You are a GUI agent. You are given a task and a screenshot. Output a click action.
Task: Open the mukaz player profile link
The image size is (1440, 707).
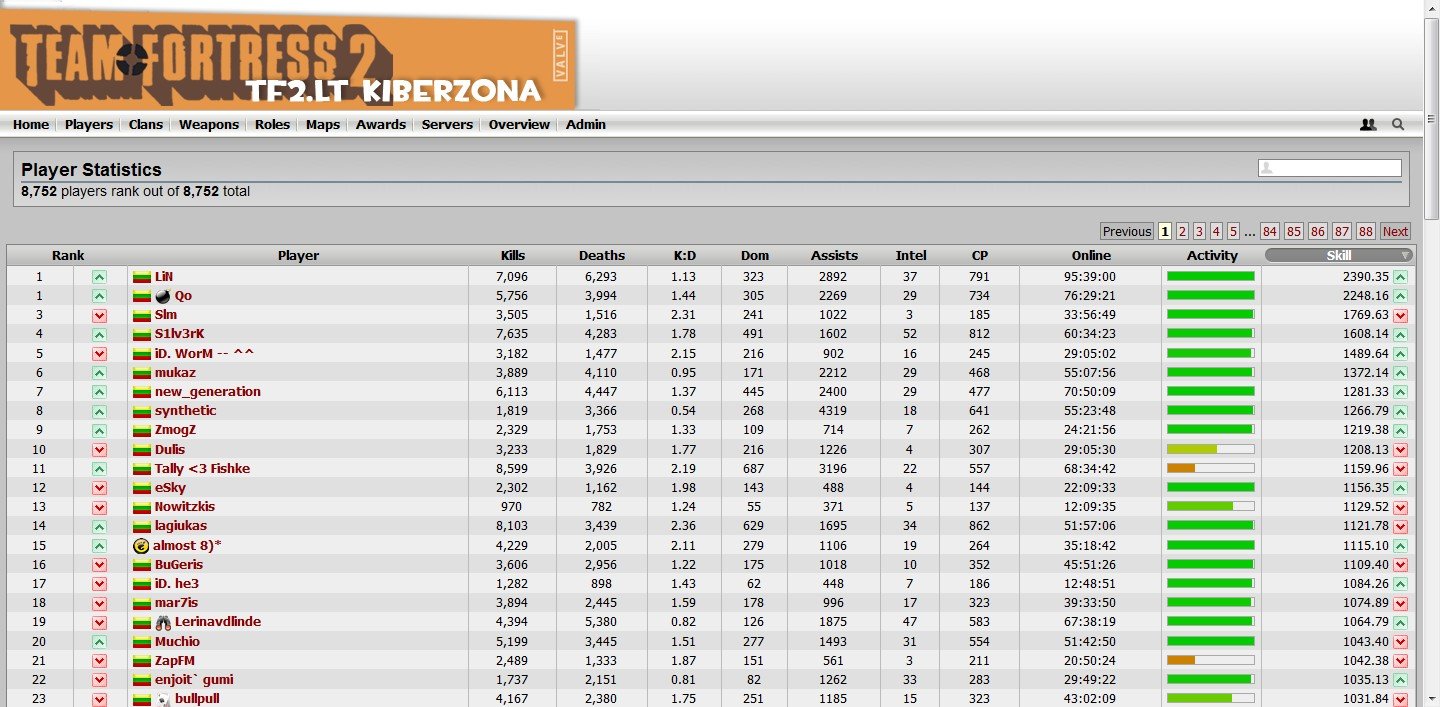tap(177, 373)
